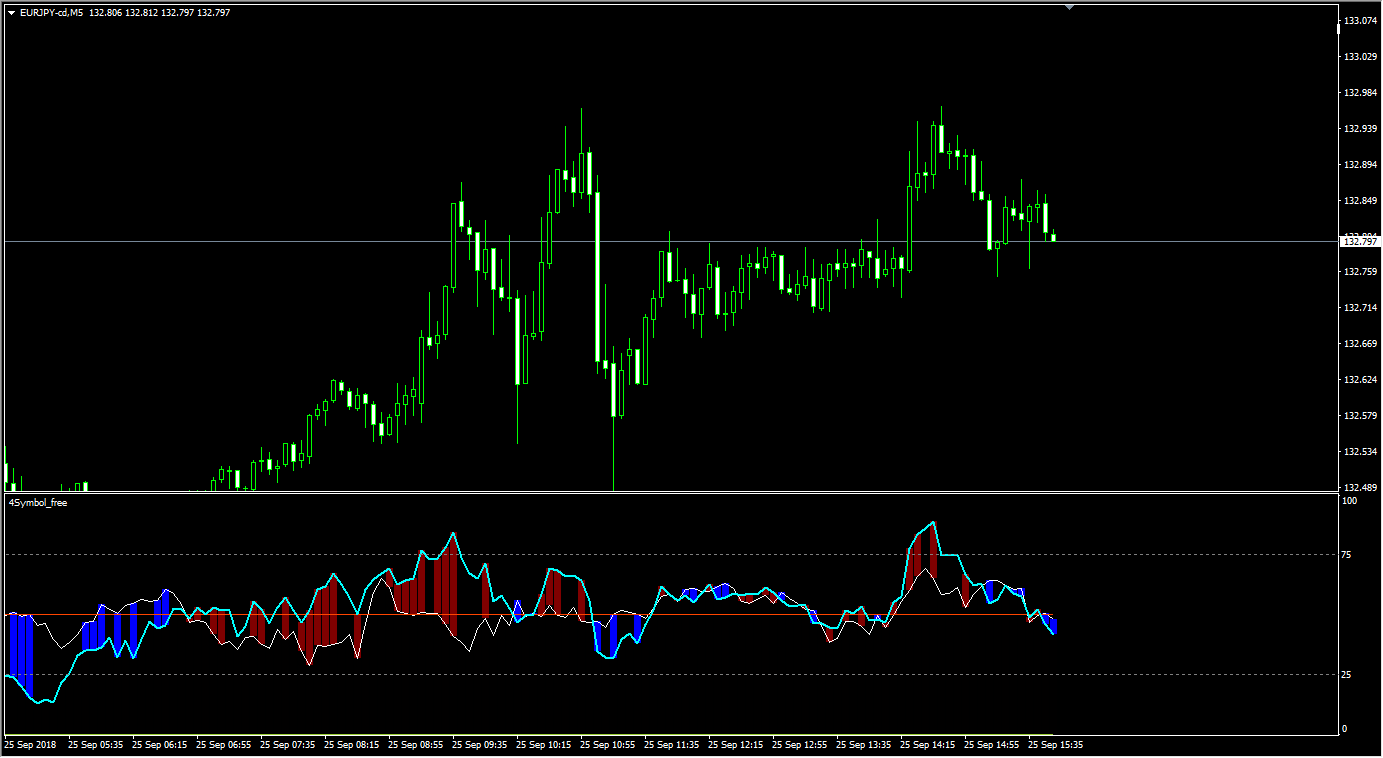
Task: Open the dropdown arrow beside EURJPY-cd,M5
Action: pyautogui.click(x=11, y=13)
